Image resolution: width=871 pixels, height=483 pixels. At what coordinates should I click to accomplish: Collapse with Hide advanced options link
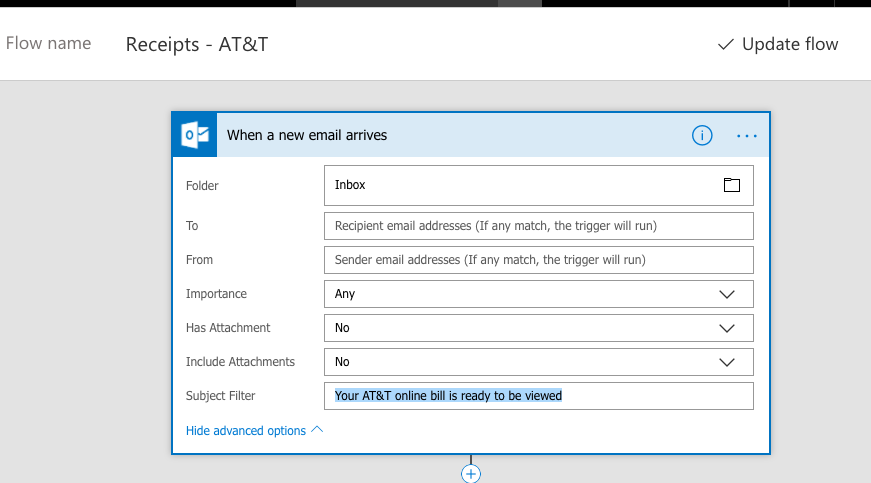254,431
